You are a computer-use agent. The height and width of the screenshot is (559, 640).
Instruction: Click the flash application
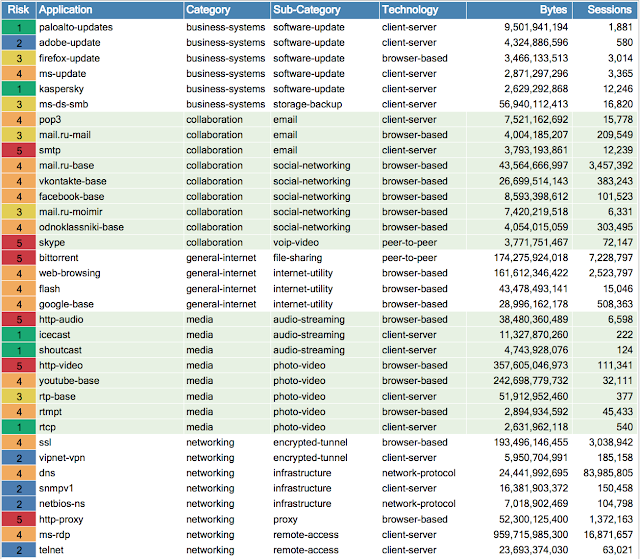(49, 289)
